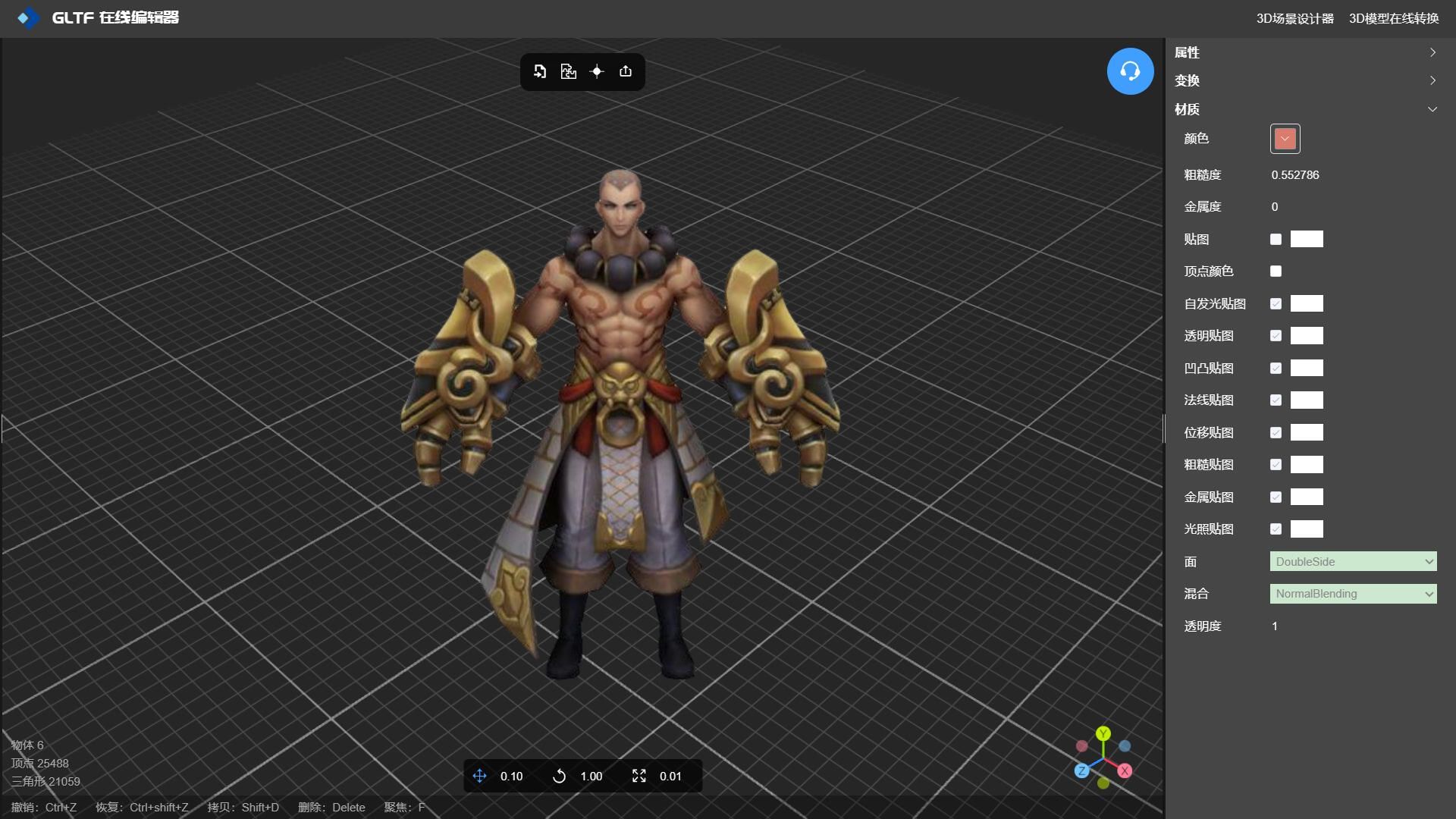Open the blue headset customer support button
The image size is (1456, 819).
(1130, 71)
